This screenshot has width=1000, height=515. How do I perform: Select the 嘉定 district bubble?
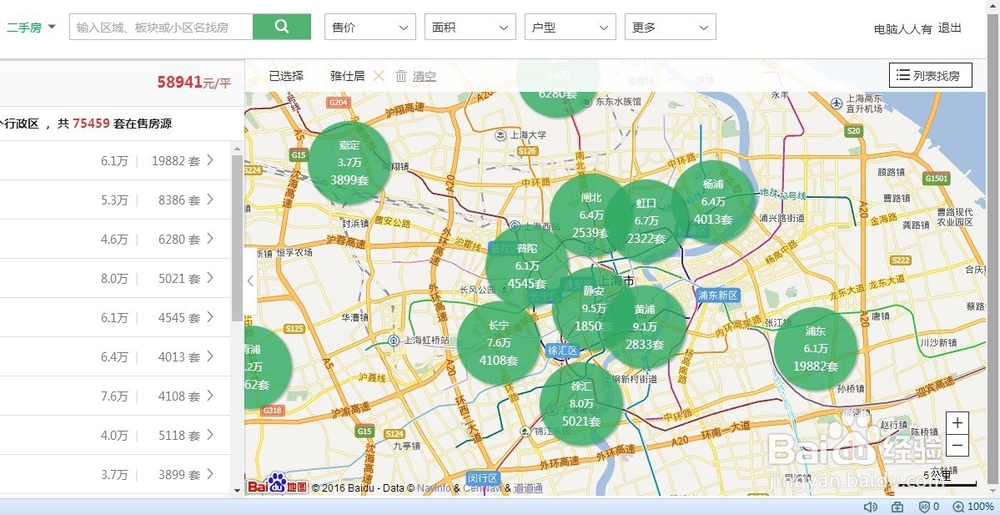pos(349,163)
